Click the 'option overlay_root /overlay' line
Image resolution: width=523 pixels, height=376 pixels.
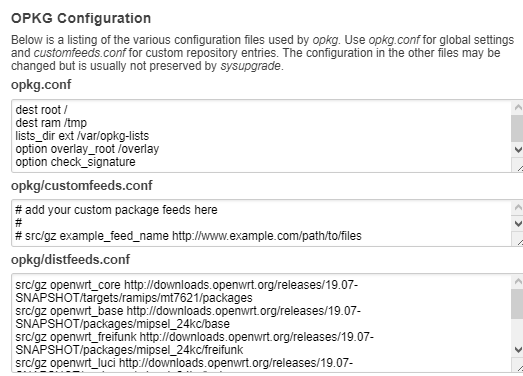[87, 149]
